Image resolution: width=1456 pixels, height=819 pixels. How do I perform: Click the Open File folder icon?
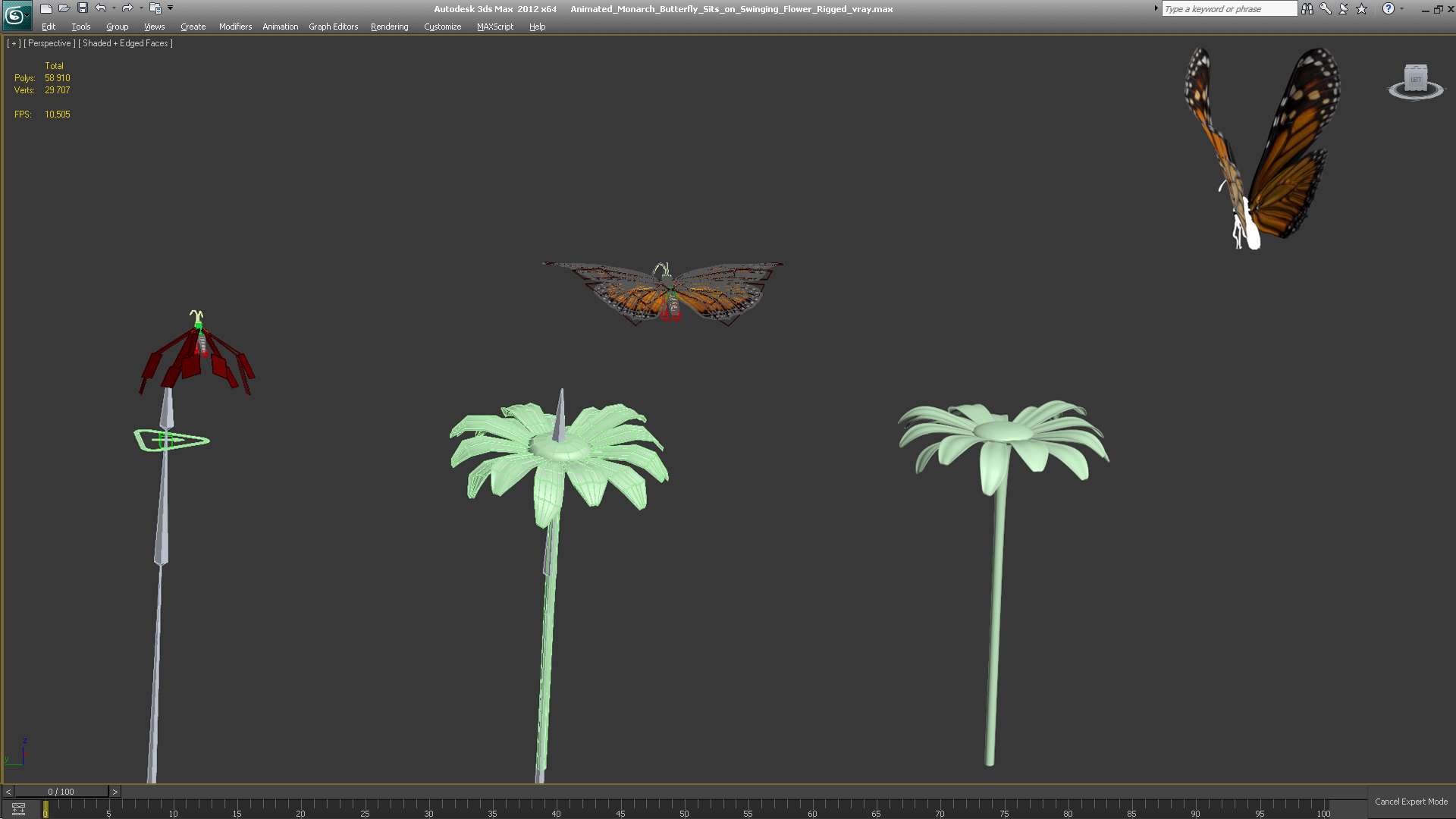click(x=64, y=8)
